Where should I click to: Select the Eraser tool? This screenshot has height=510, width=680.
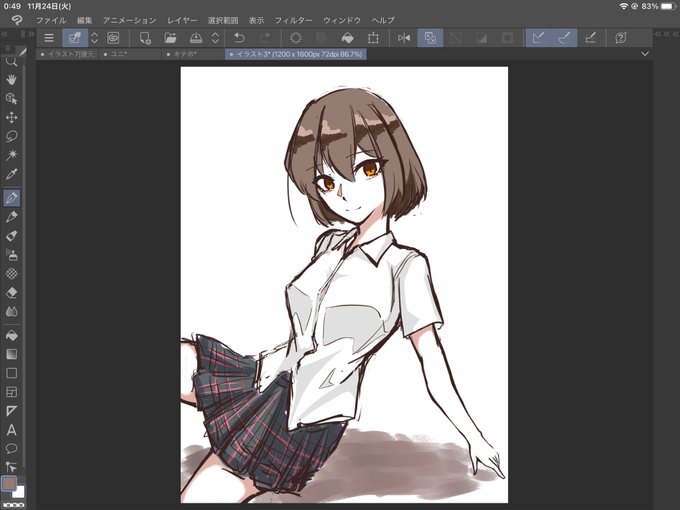(x=11, y=293)
